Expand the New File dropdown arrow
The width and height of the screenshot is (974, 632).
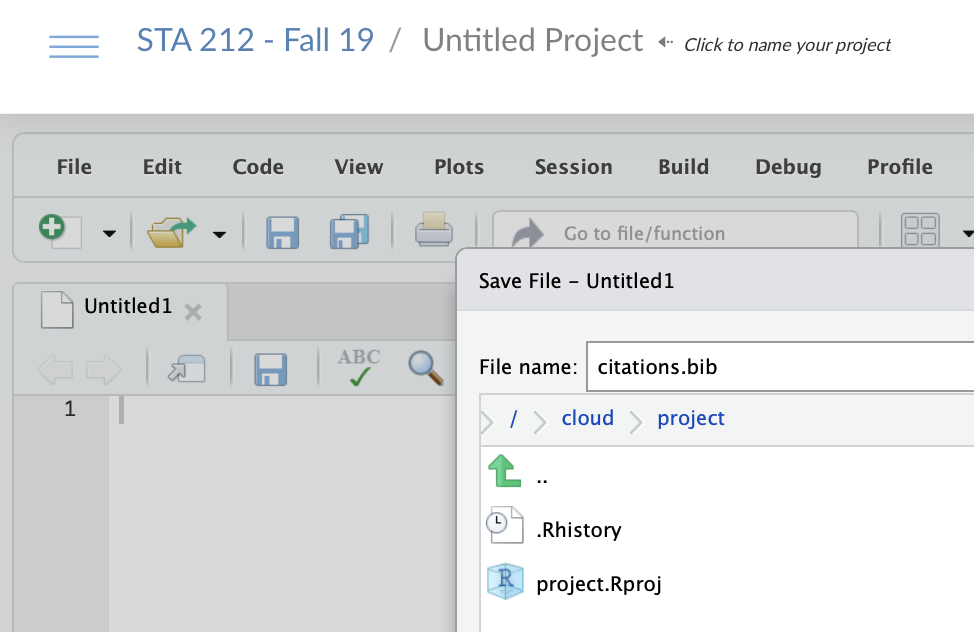point(109,234)
